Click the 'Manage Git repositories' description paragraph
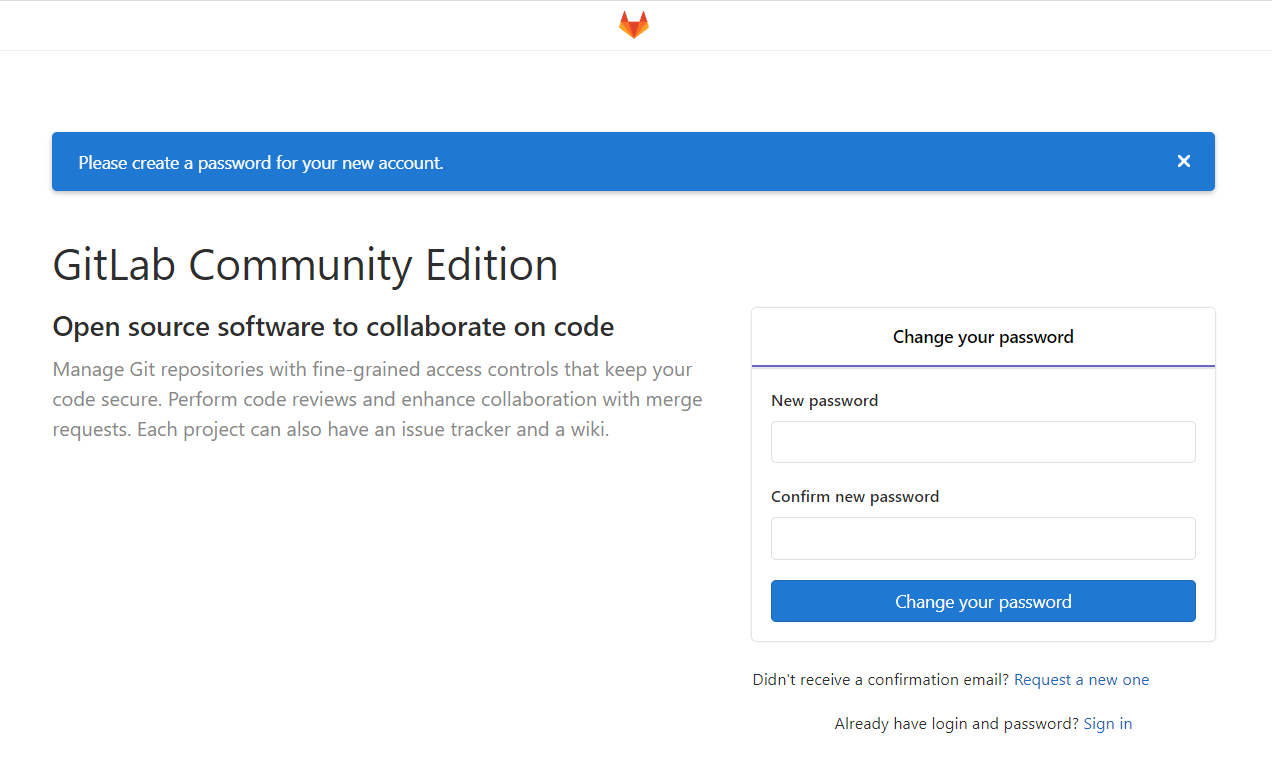Viewport: 1272px width, 769px height. coord(378,400)
